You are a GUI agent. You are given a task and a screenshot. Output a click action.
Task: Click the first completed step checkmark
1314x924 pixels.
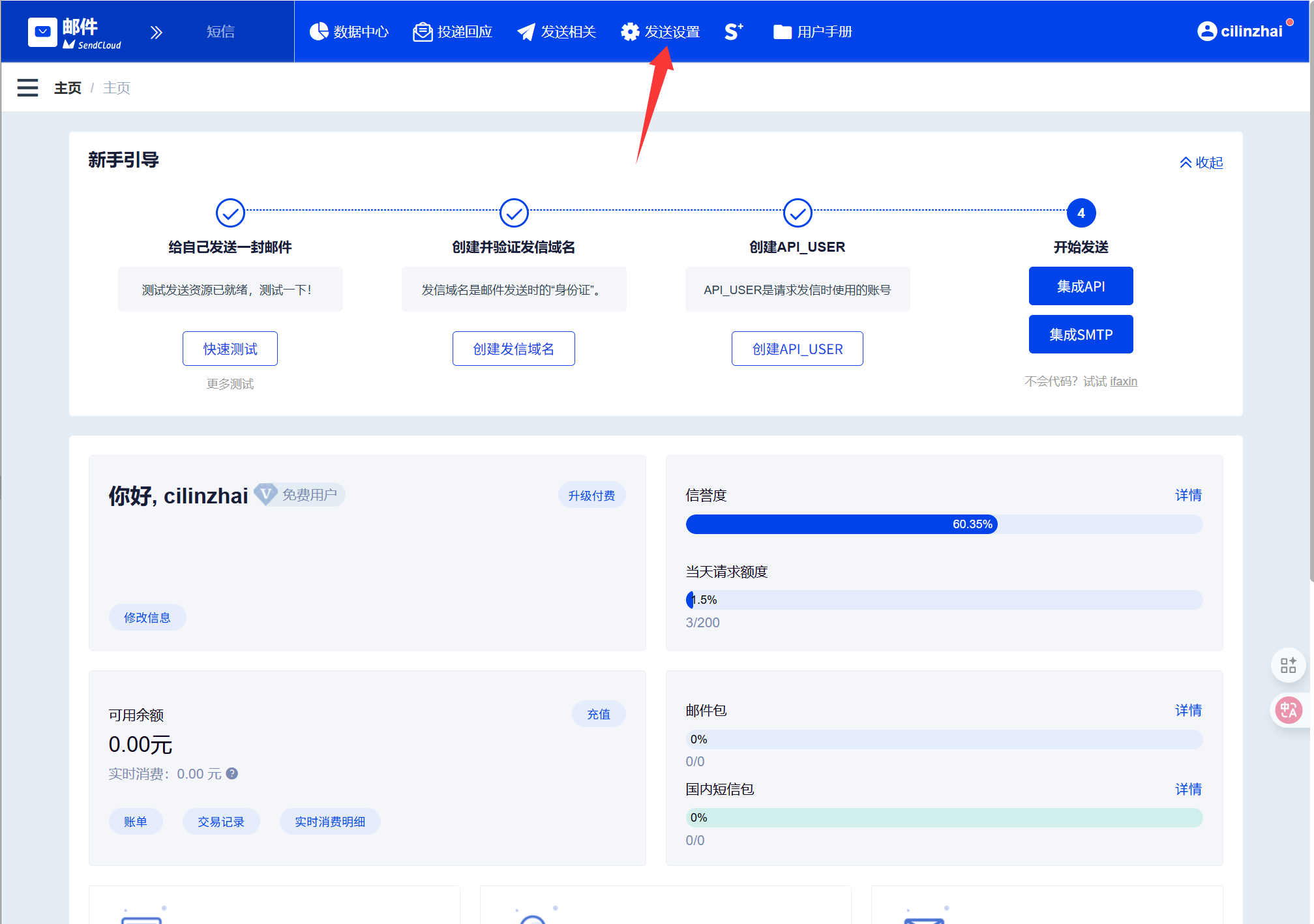pos(230,213)
